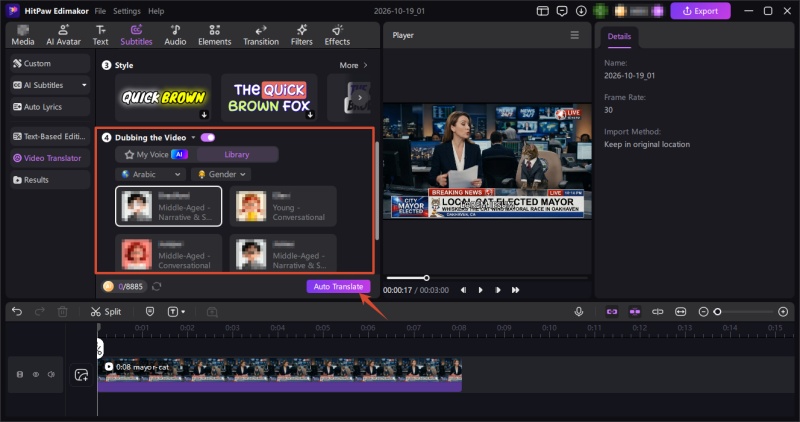Click More to see extra styles
Image resolution: width=800 pixels, height=422 pixels.
(354, 65)
